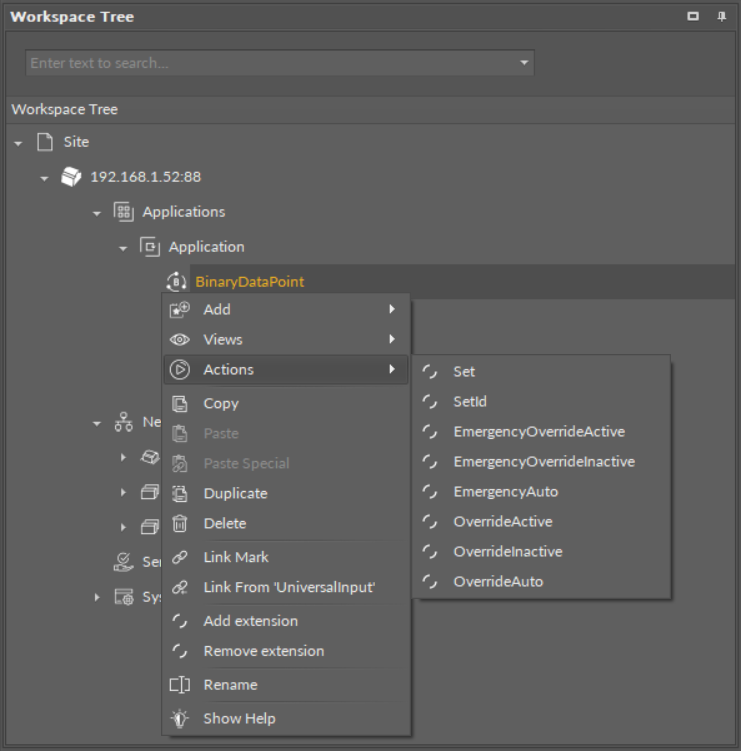
Task: Click the Duplicate icon in context menu
Action: [x=180, y=494]
